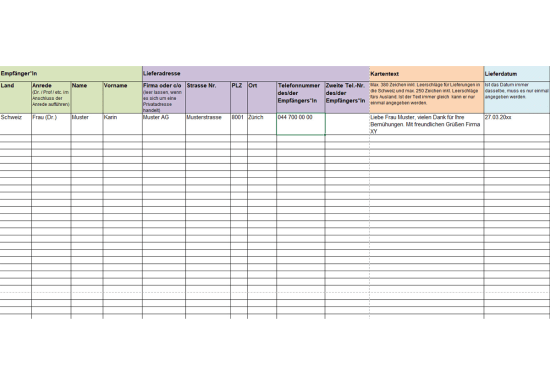This screenshot has height=367, width=550.
Task: Select the phone cell 044 700 00 00
Action: pyautogui.click(x=301, y=124)
